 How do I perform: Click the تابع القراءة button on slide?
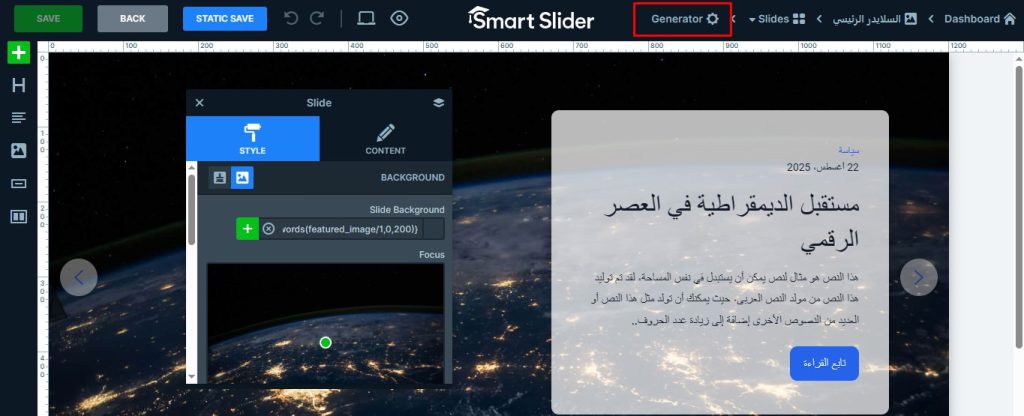point(824,364)
